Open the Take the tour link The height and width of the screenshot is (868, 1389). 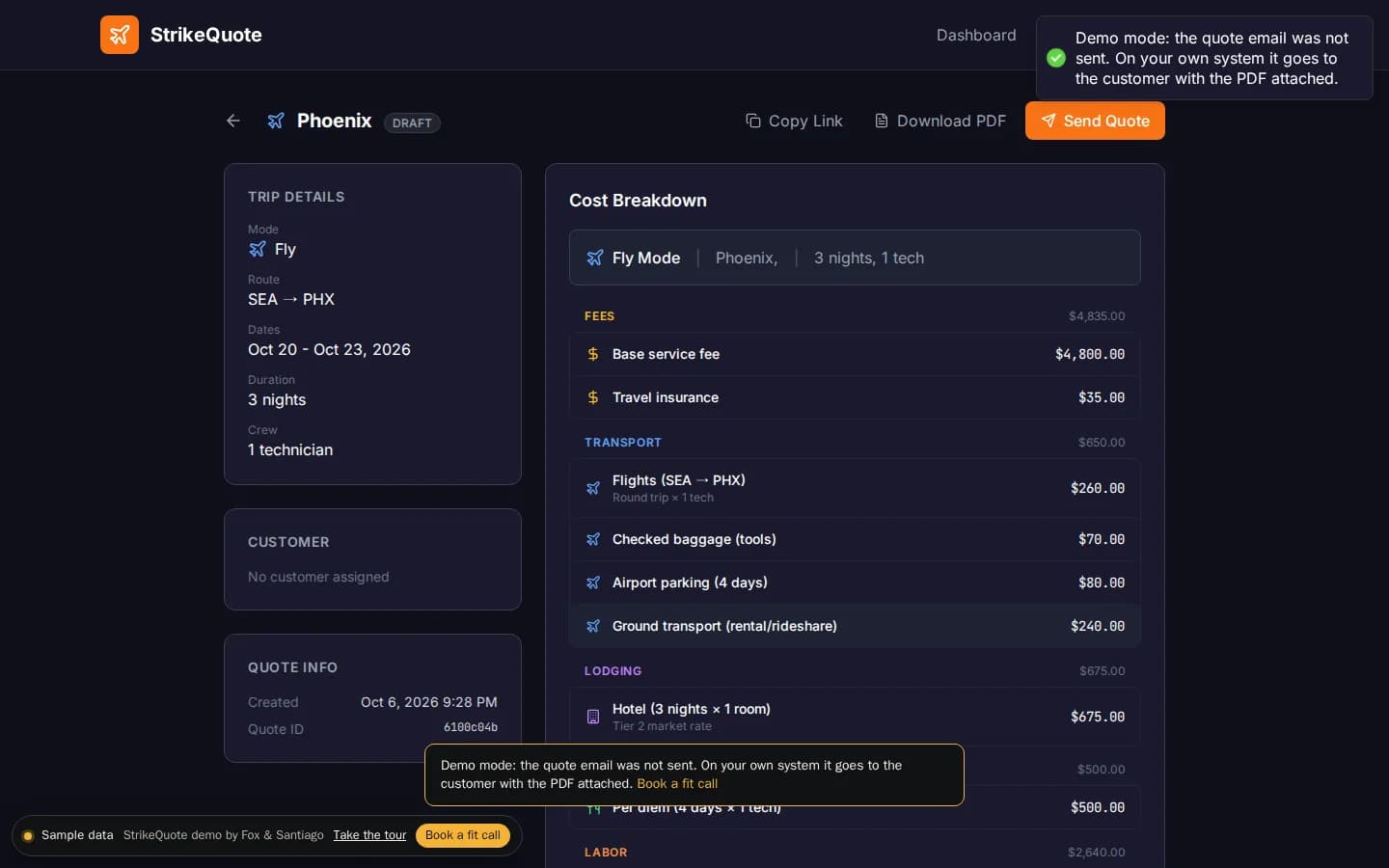pyautogui.click(x=369, y=835)
